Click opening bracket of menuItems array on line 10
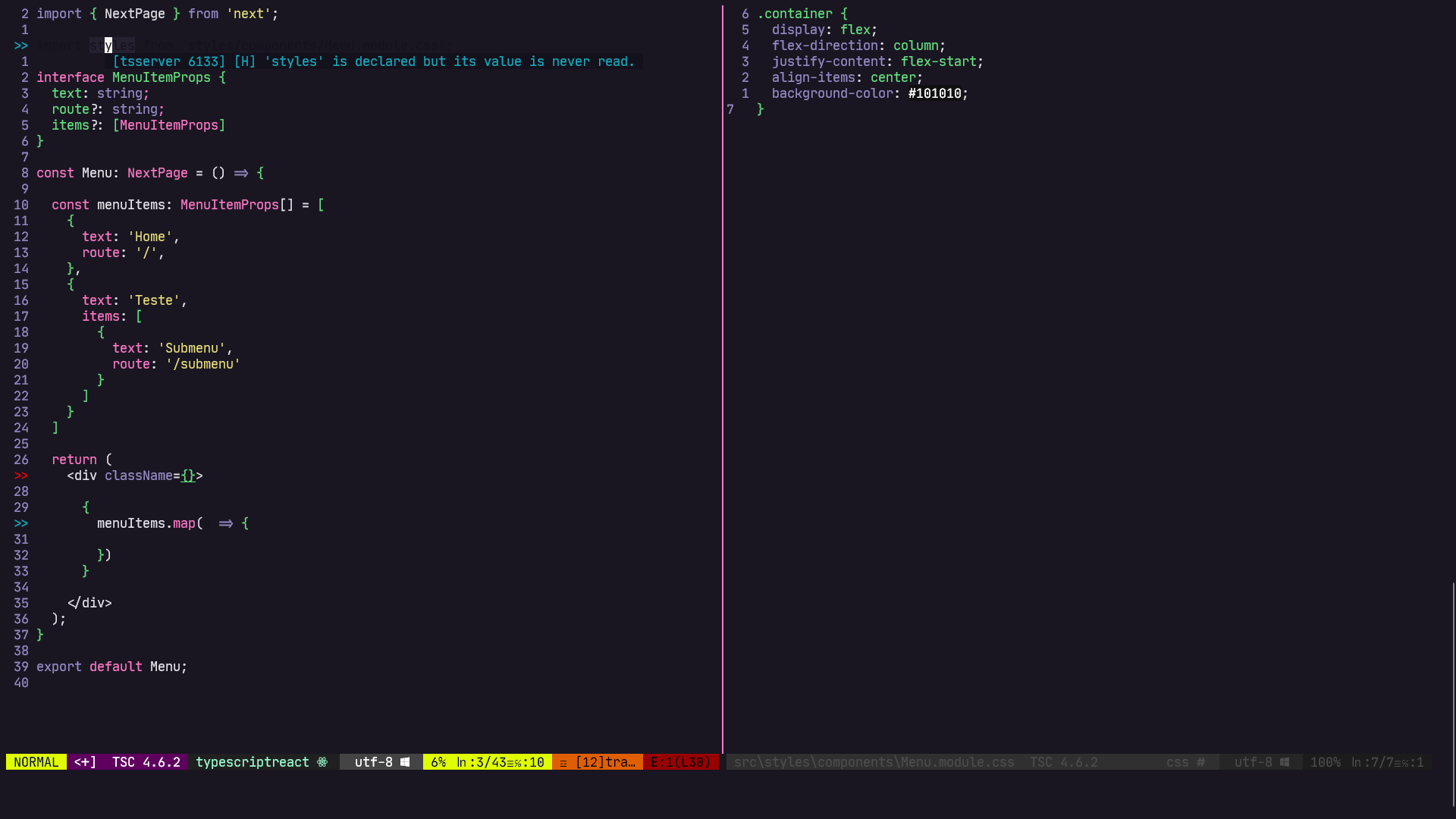Screen dimensions: 1456x819 coord(321,205)
